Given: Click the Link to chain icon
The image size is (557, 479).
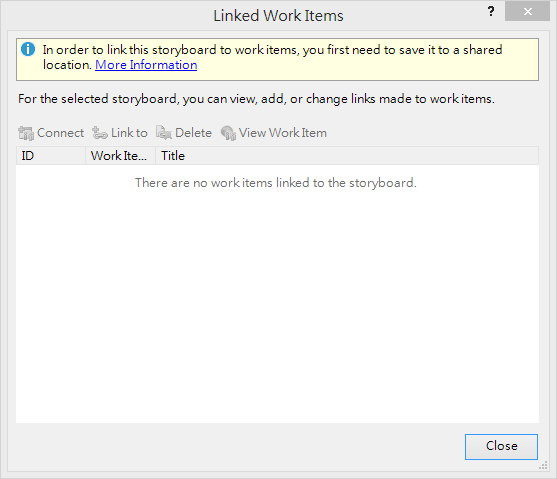Looking at the screenshot, I should [x=99, y=133].
